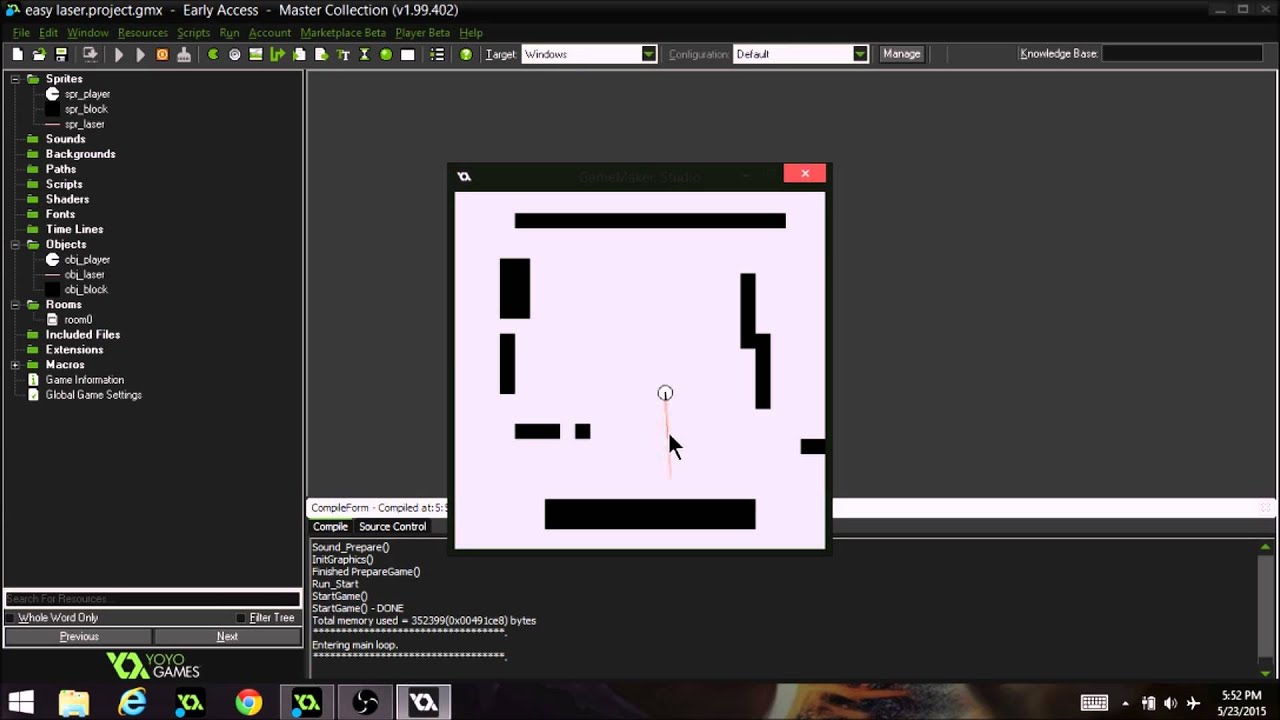Switch to the Source Control tab
The height and width of the screenshot is (720, 1280).
[392, 527]
